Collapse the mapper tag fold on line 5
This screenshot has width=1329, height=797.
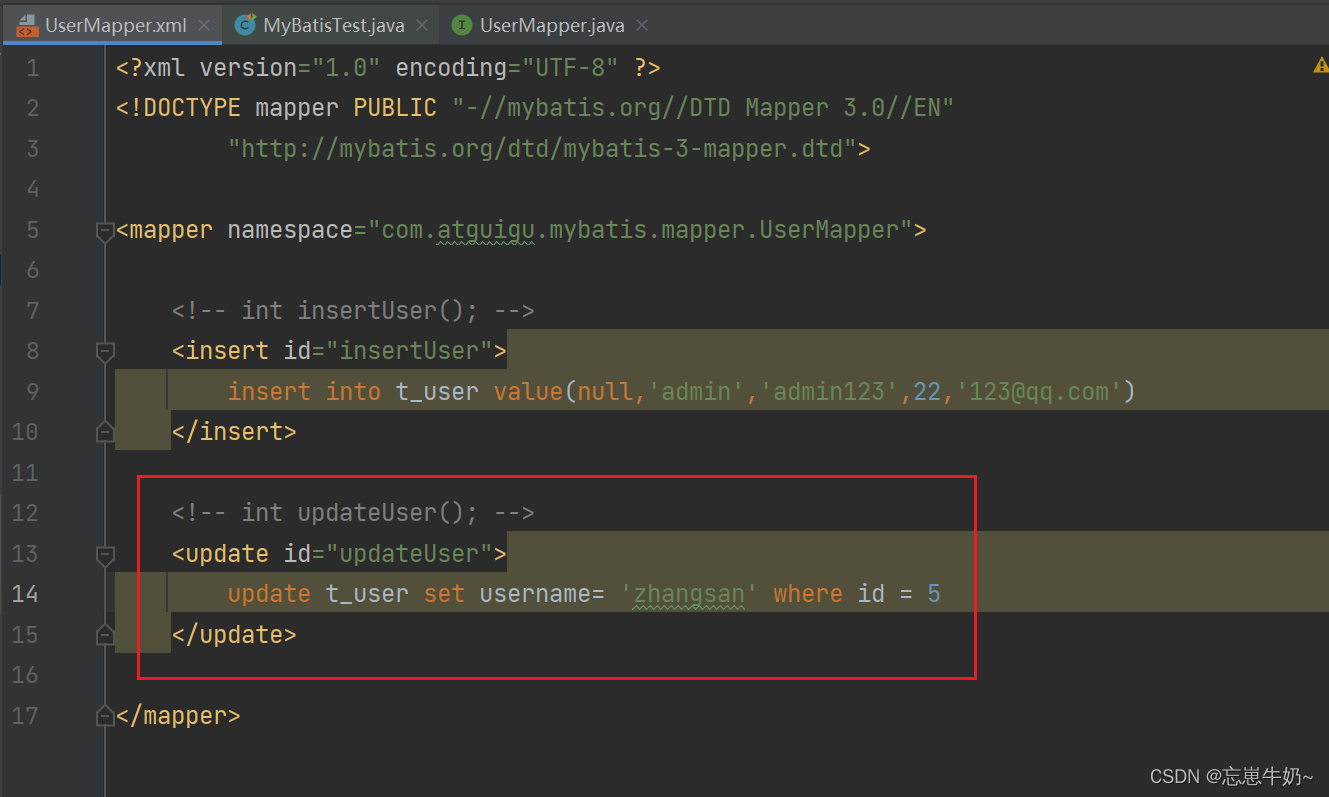tap(104, 231)
